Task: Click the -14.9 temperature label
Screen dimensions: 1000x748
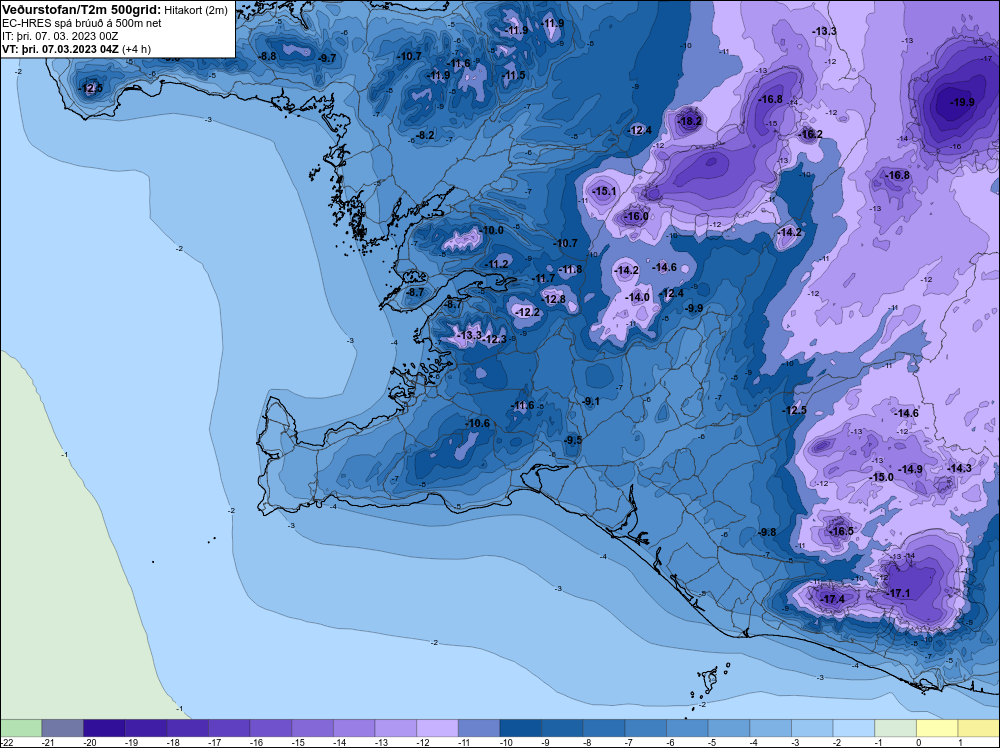Action: point(910,469)
